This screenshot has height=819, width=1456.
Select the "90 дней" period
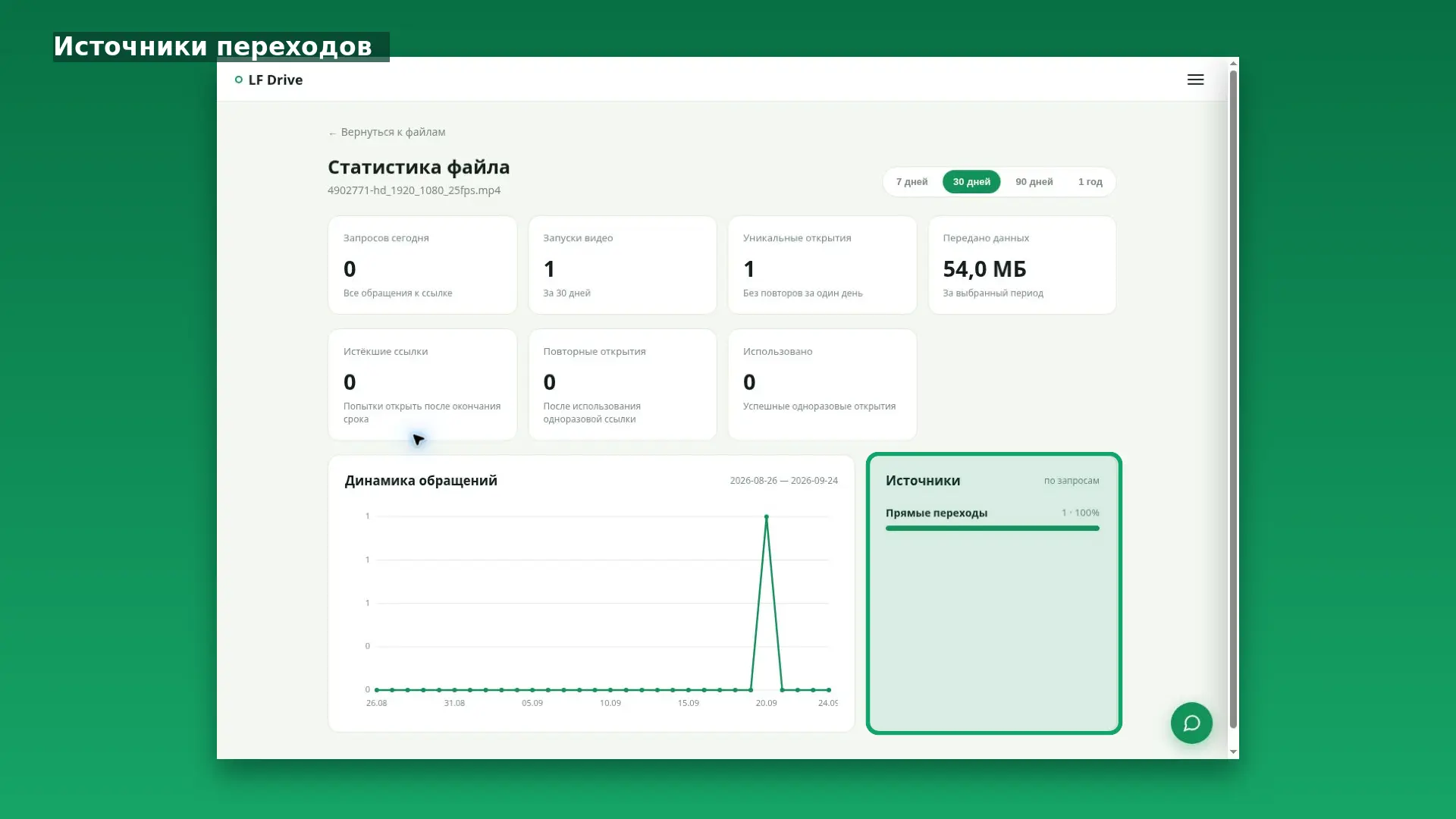pyautogui.click(x=1034, y=182)
